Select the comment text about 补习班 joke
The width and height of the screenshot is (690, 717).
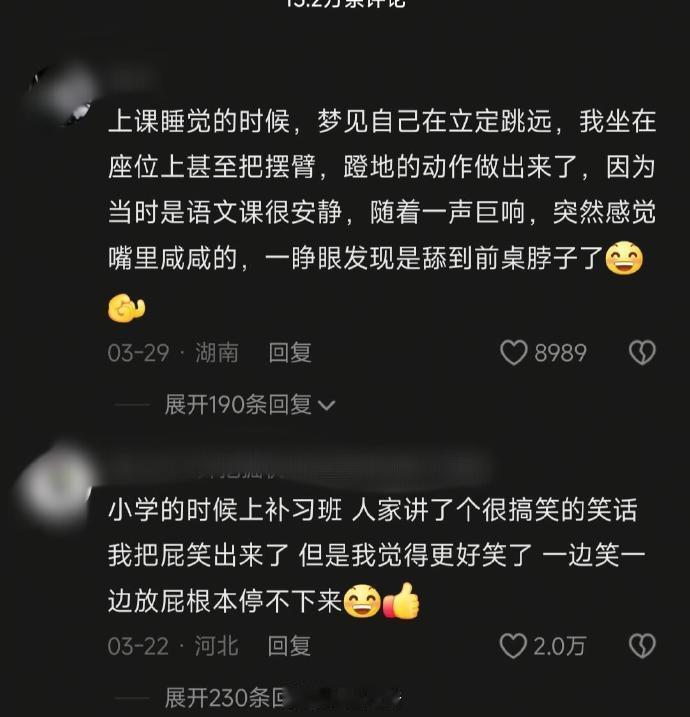point(377,556)
